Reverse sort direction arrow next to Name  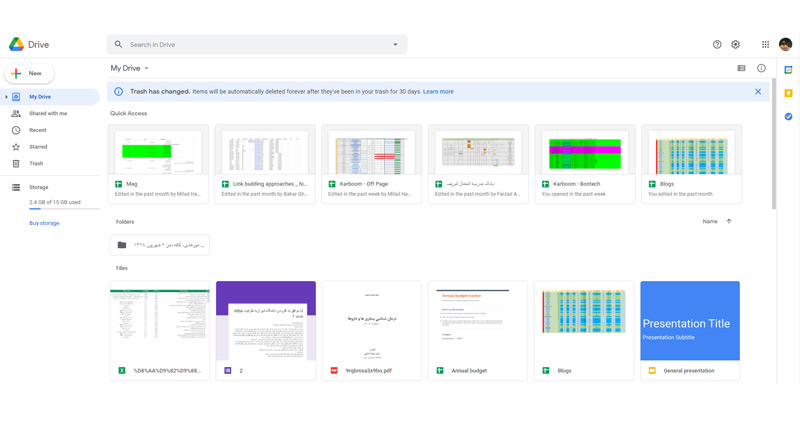(729, 221)
